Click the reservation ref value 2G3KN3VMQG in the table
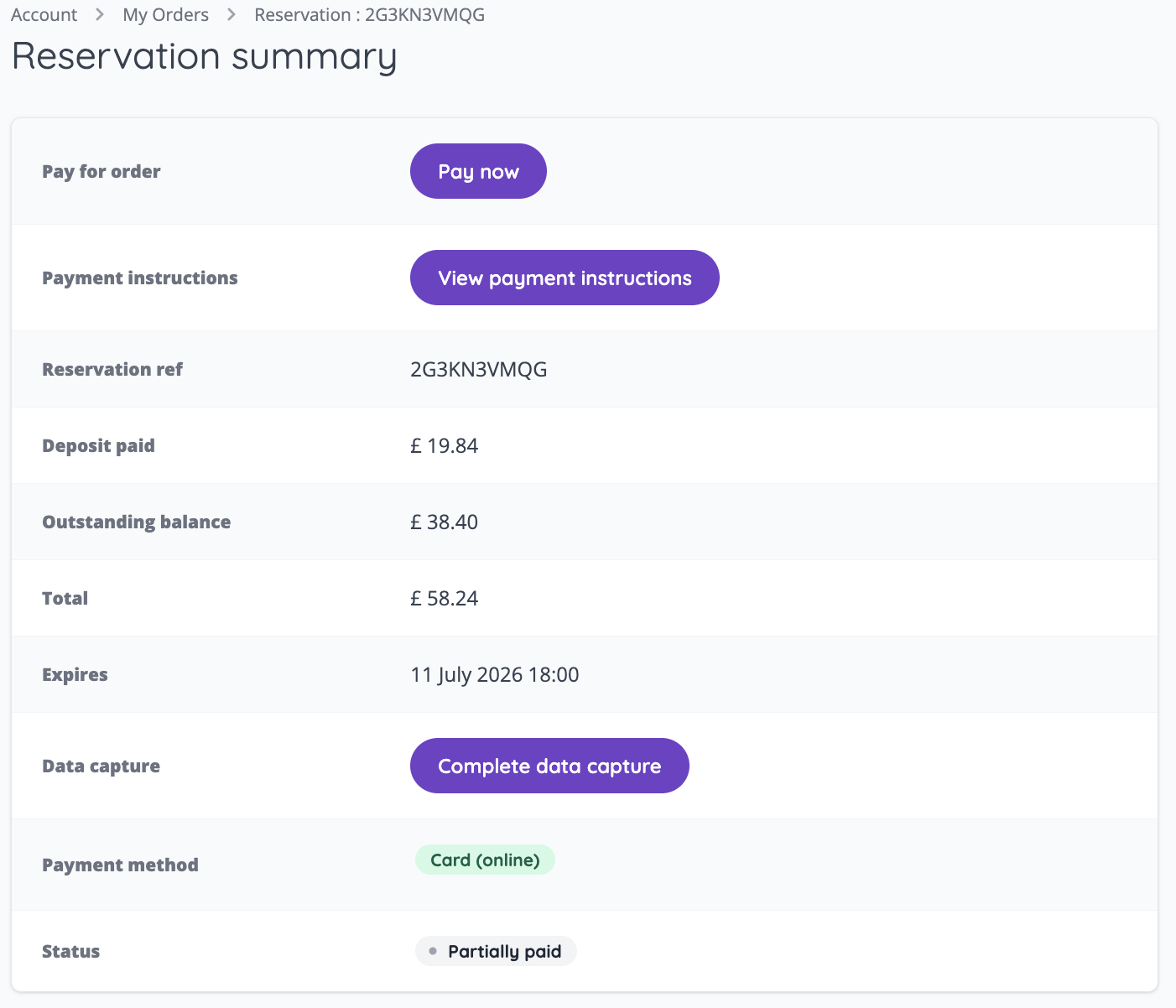Image resolution: width=1176 pixels, height=1008 pixels. tap(478, 369)
